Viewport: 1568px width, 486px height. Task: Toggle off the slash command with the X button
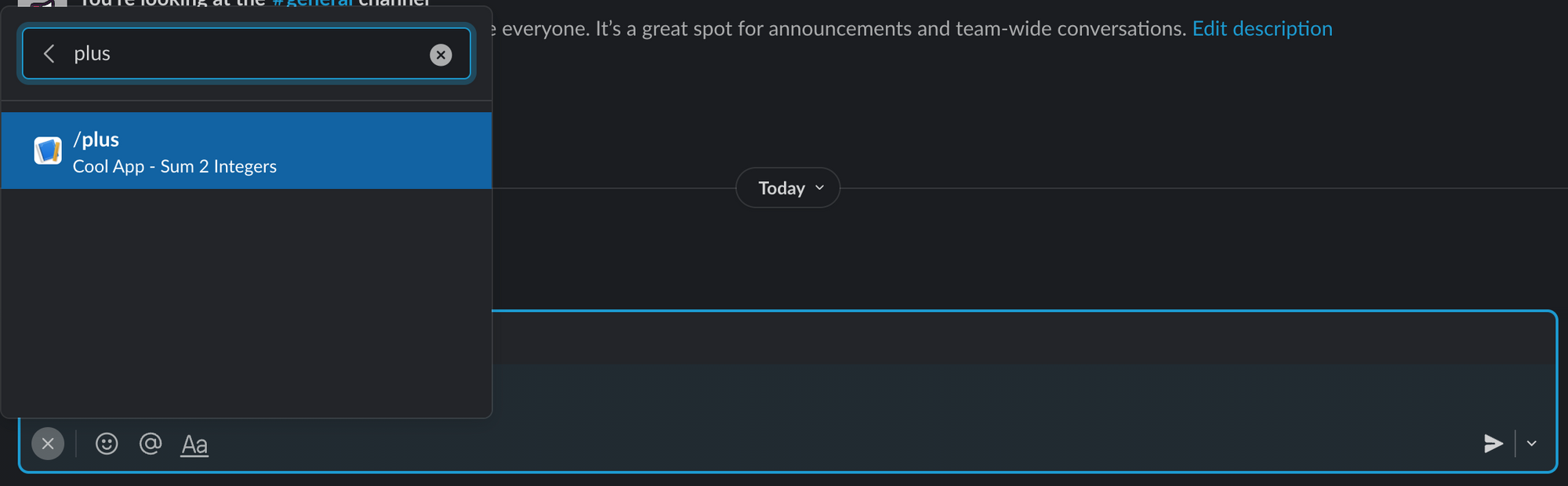tap(47, 444)
